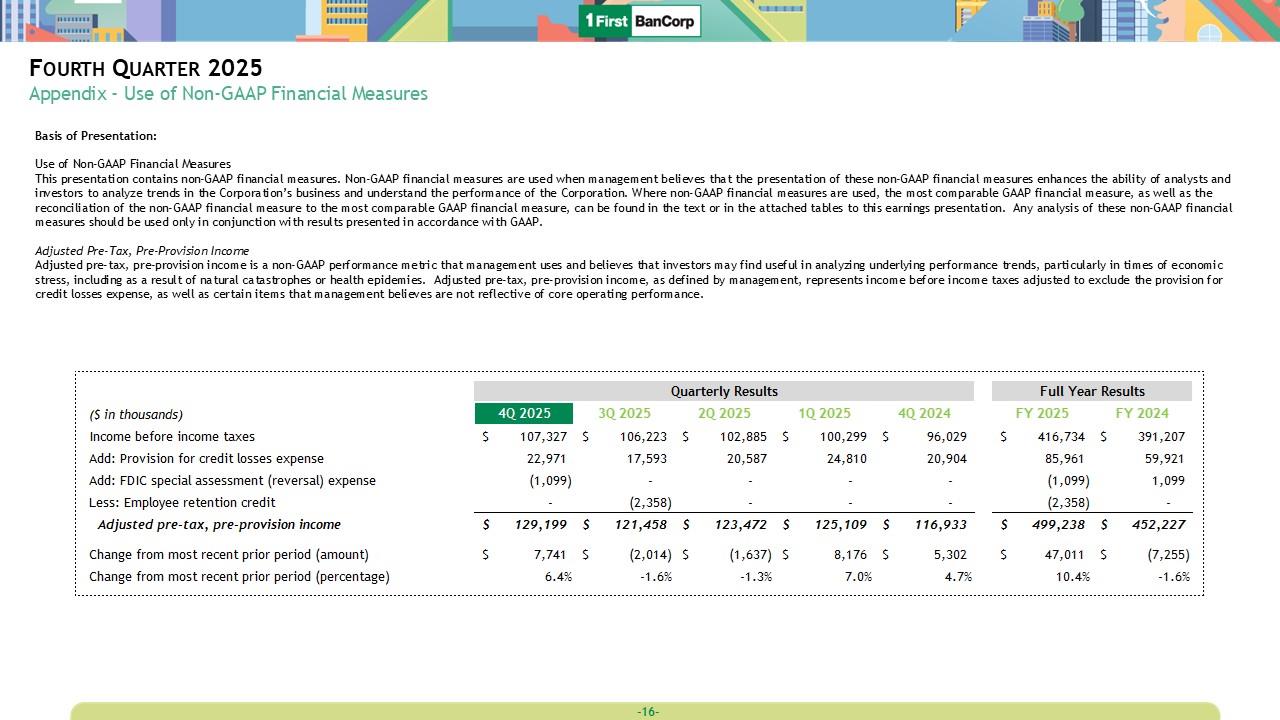Click the Adjusted pre-tax, pre-provision income row label
1280x720 pixels.
[219, 525]
